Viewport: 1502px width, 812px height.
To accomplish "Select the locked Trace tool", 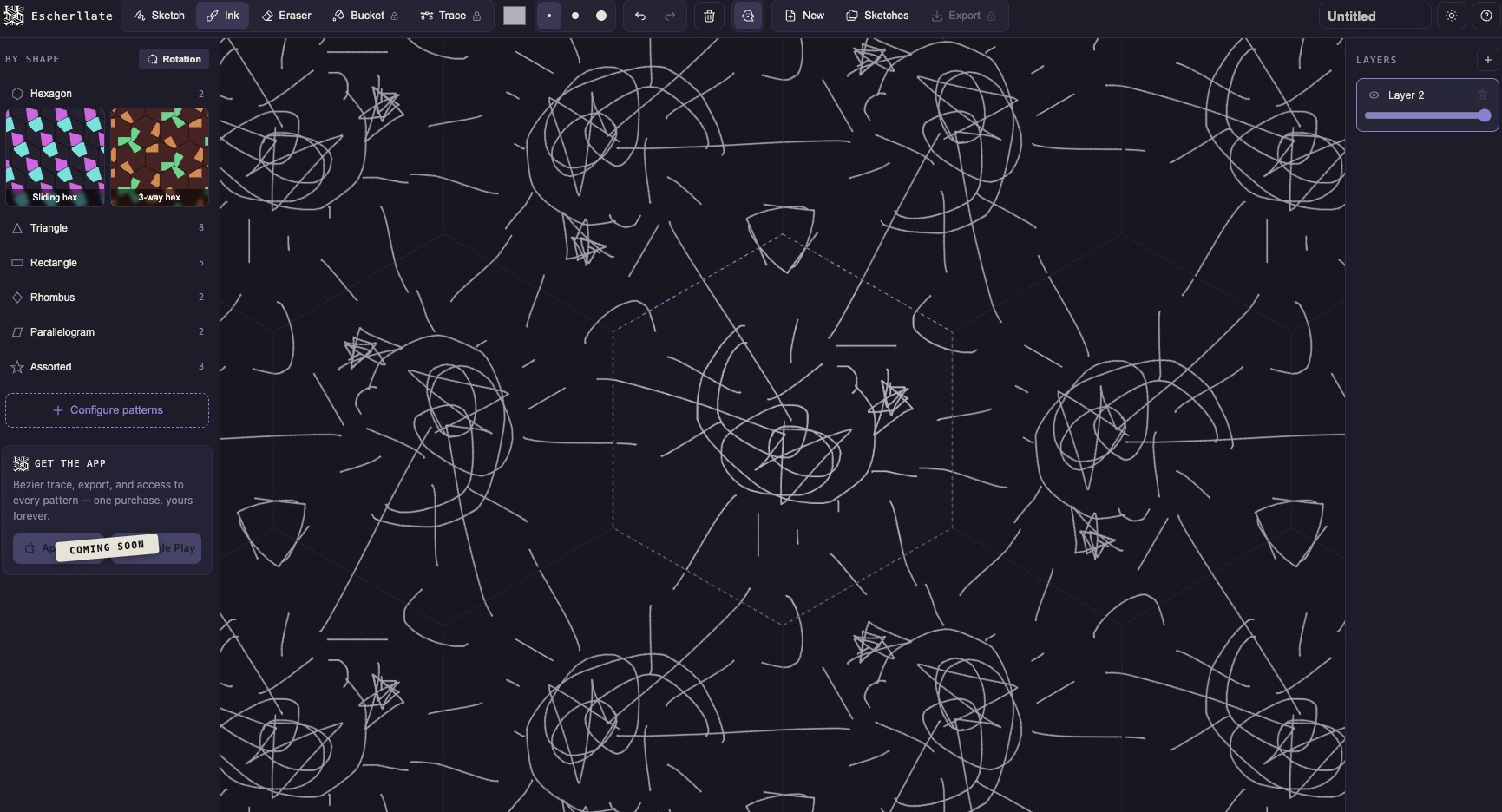I will click(x=450, y=16).
